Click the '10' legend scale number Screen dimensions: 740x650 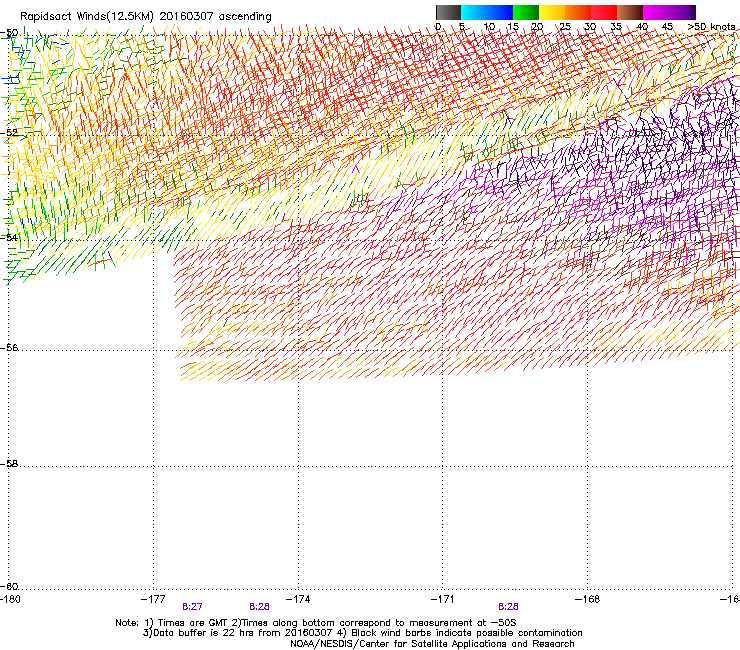tap(489, 26)
